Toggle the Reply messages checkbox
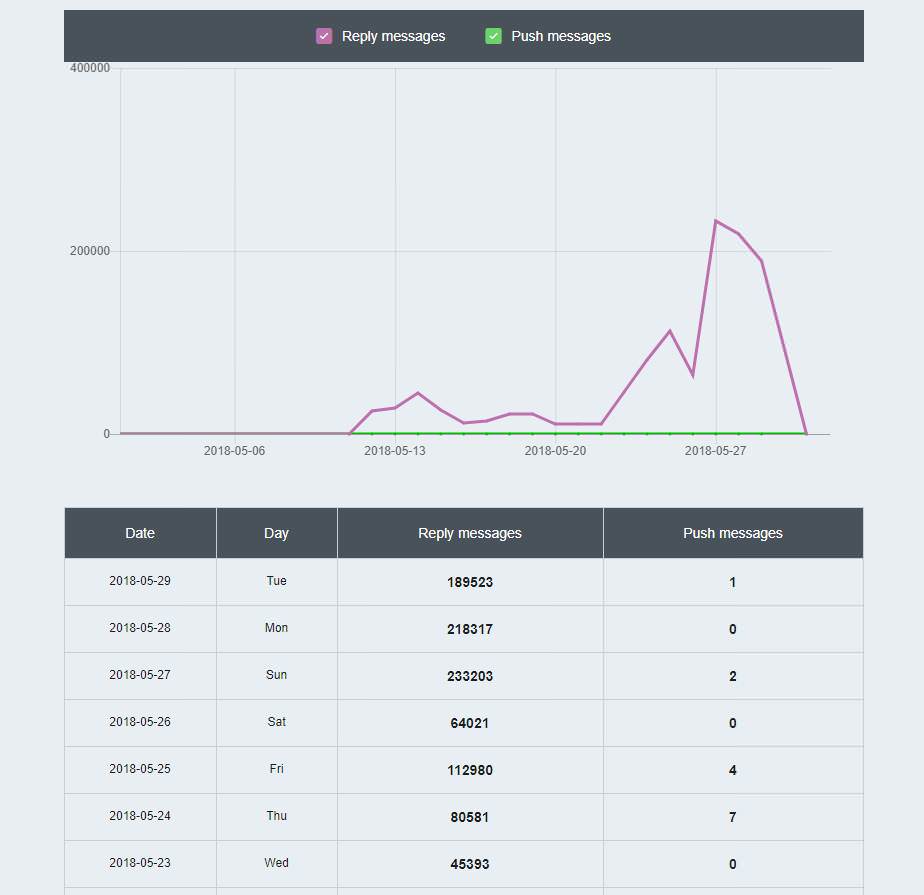The width and height of the screenshot is (924, 895). coord(324,36)
